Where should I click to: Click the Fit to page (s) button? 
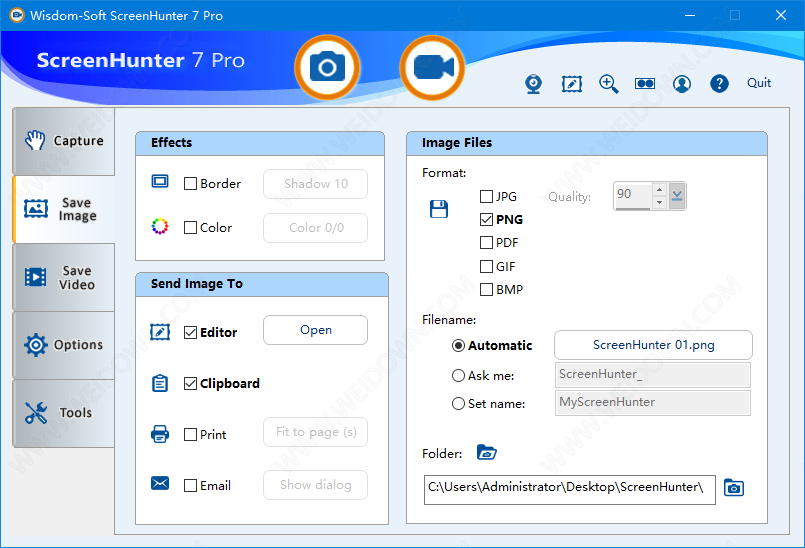(x=315, y=432)
